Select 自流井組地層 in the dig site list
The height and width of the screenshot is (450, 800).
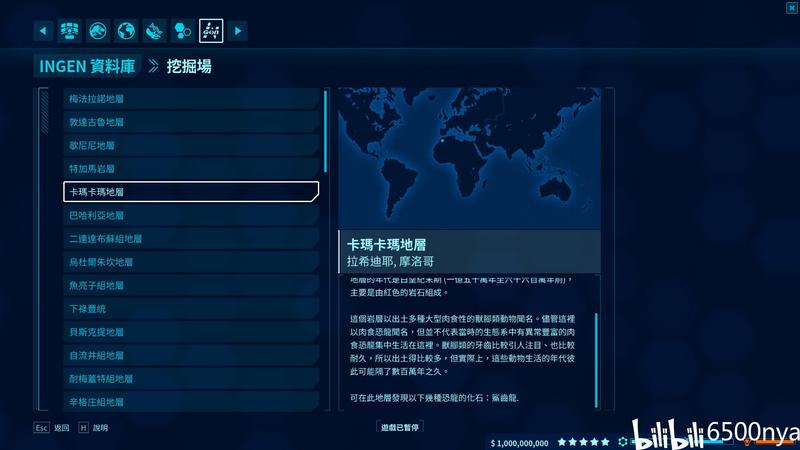pyautogui.click(x=191, y=356)
